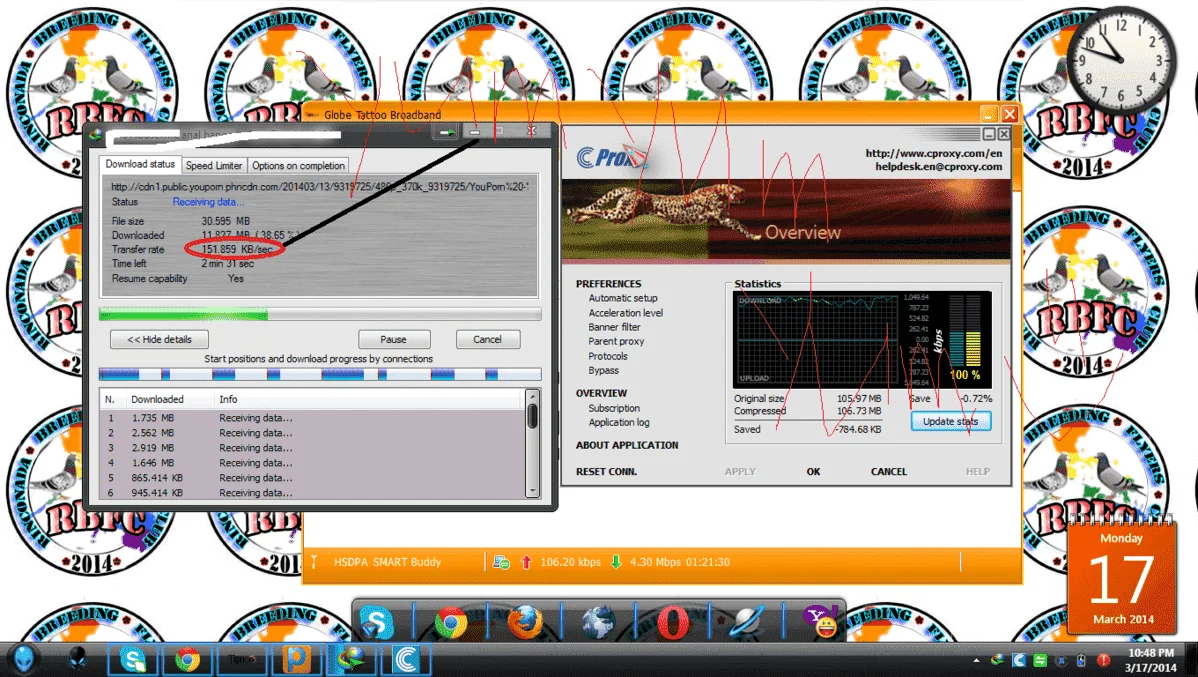Click the download manager title bar icon
The height and width of the screenshot is (677, 1198).
[x=96, y=134]
